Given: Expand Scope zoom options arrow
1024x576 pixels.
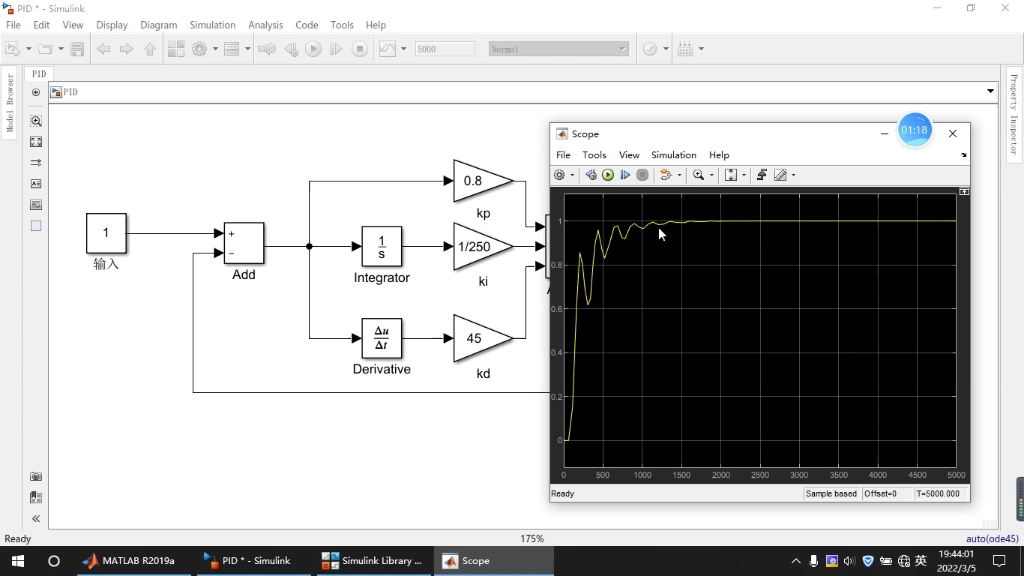Looking at the screenshot, I should coord(711,175).
